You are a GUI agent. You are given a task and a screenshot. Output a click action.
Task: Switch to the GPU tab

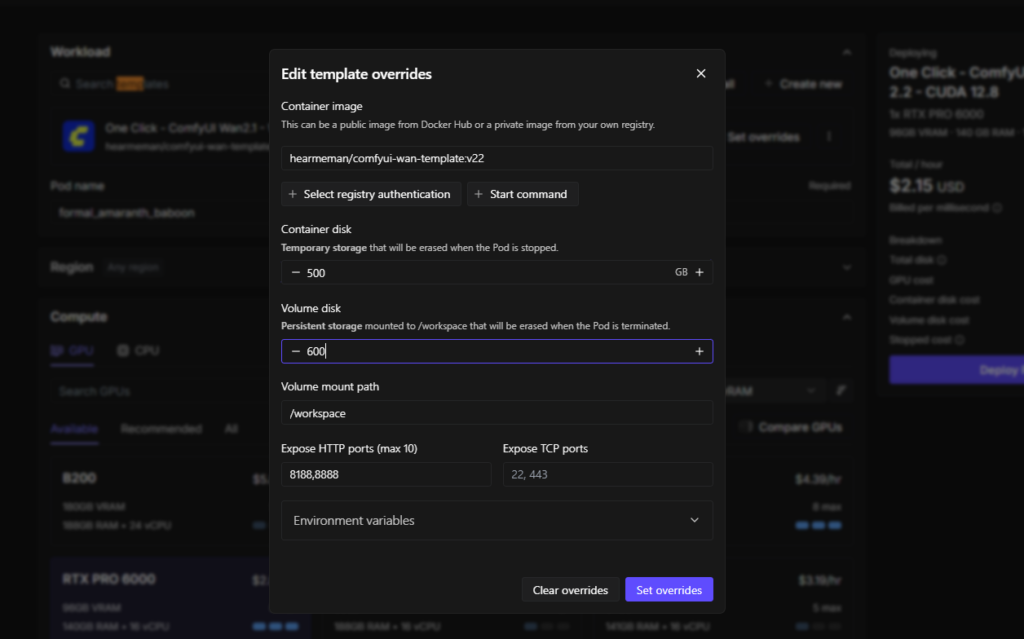click(x=72, y=351)
